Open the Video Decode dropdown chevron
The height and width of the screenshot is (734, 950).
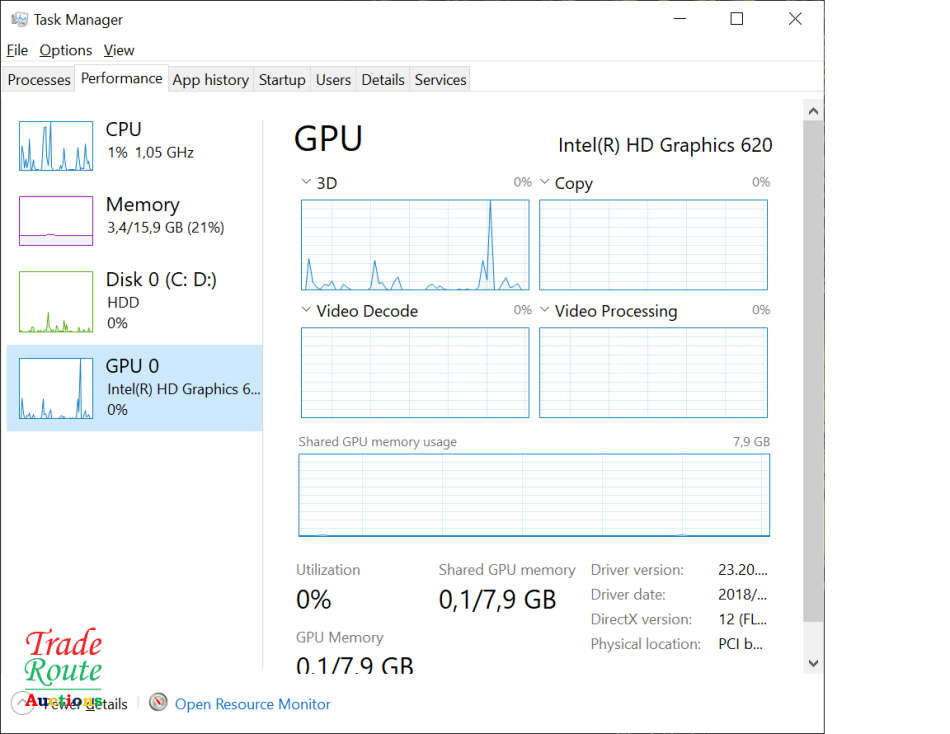[306, 310]
